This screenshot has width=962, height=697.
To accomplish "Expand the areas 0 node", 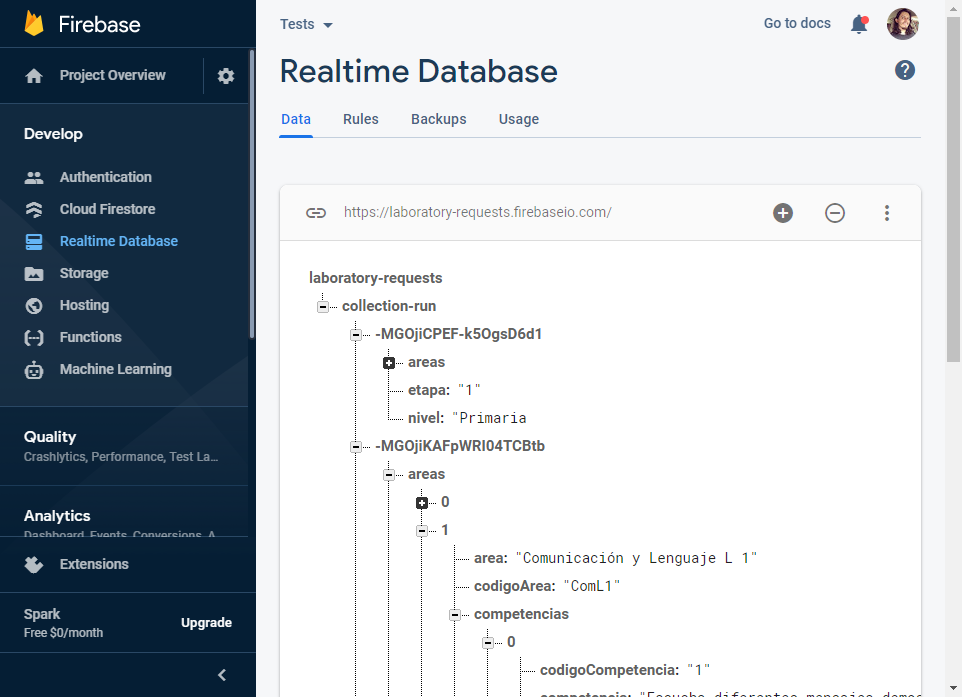I will click(422, 503).
